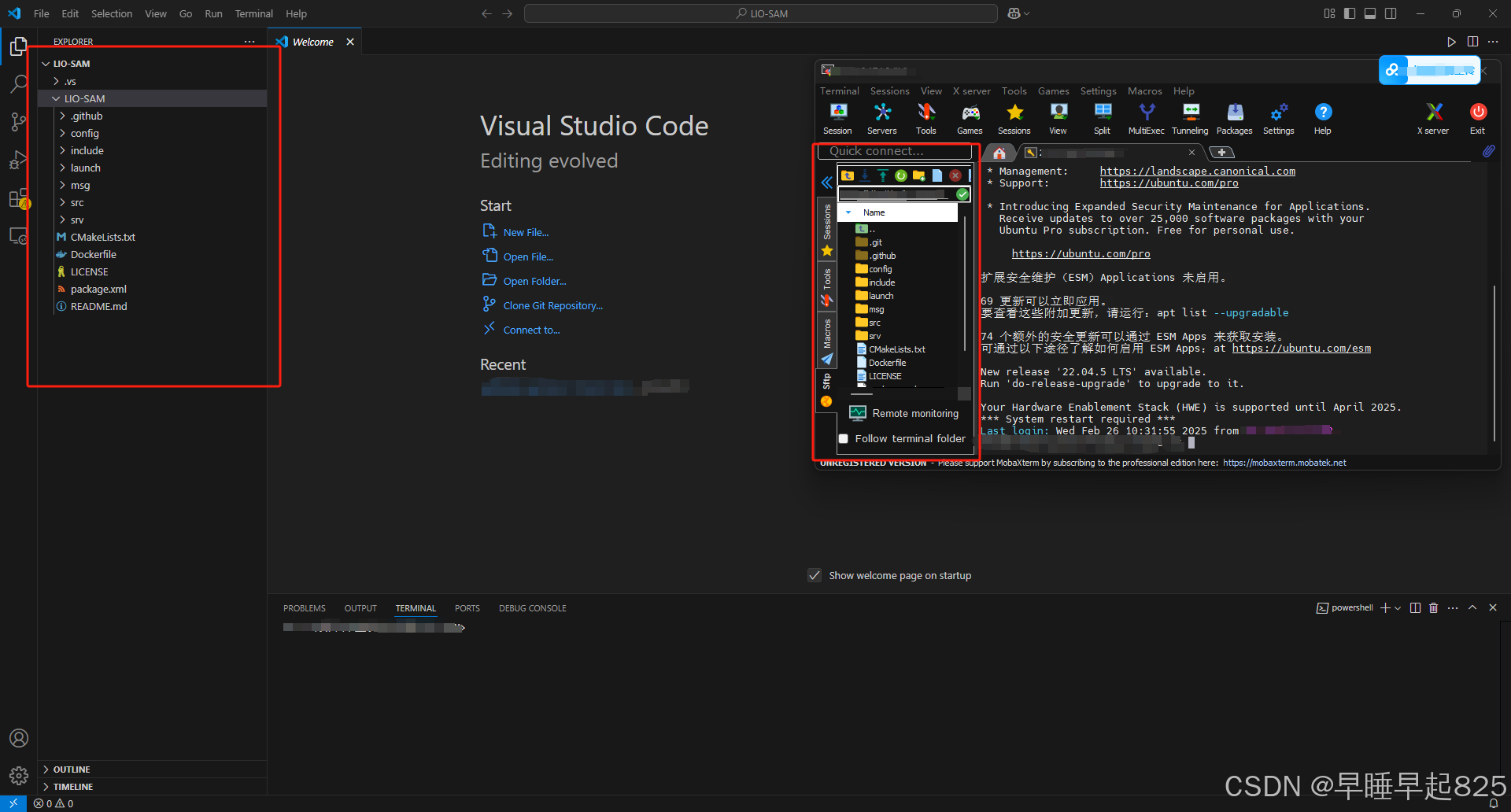Click SFTP red delete icon
The height and width of the screenshot is (812, 1511).
click(x=955, y=175)
